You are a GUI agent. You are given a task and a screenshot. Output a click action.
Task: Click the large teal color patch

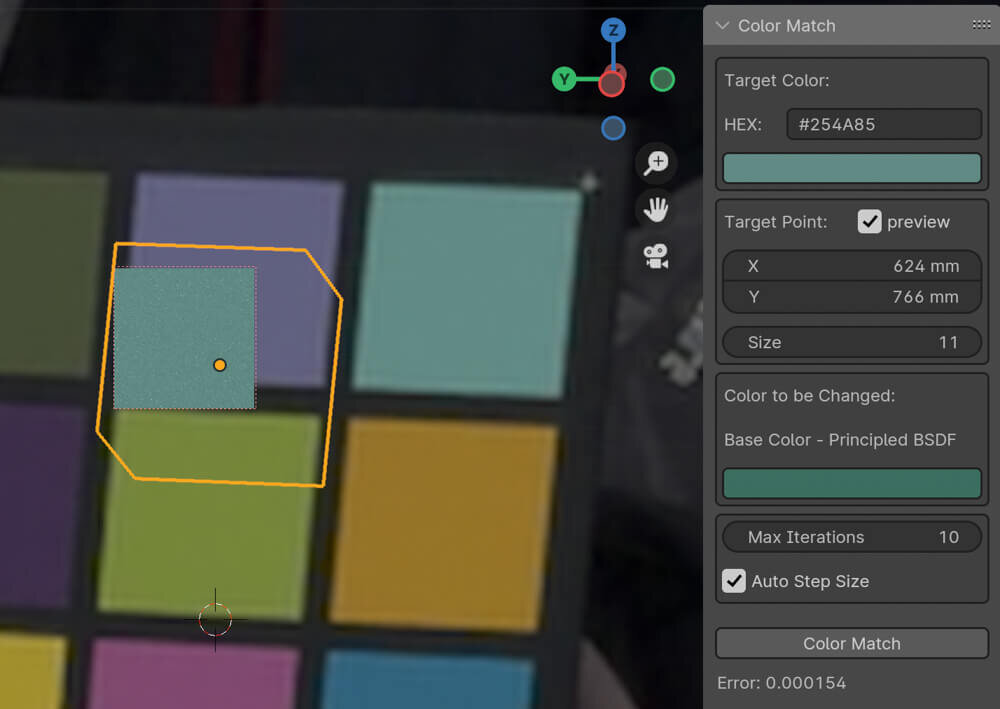(x=467, y=290)
